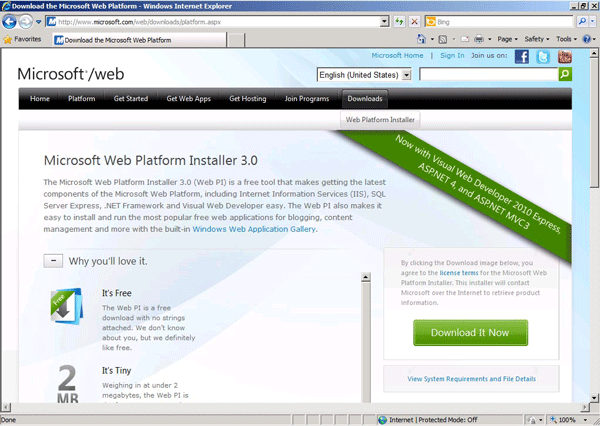Open the English (United States) language dropdown
The image size is (600, 426).
point(364,75)
